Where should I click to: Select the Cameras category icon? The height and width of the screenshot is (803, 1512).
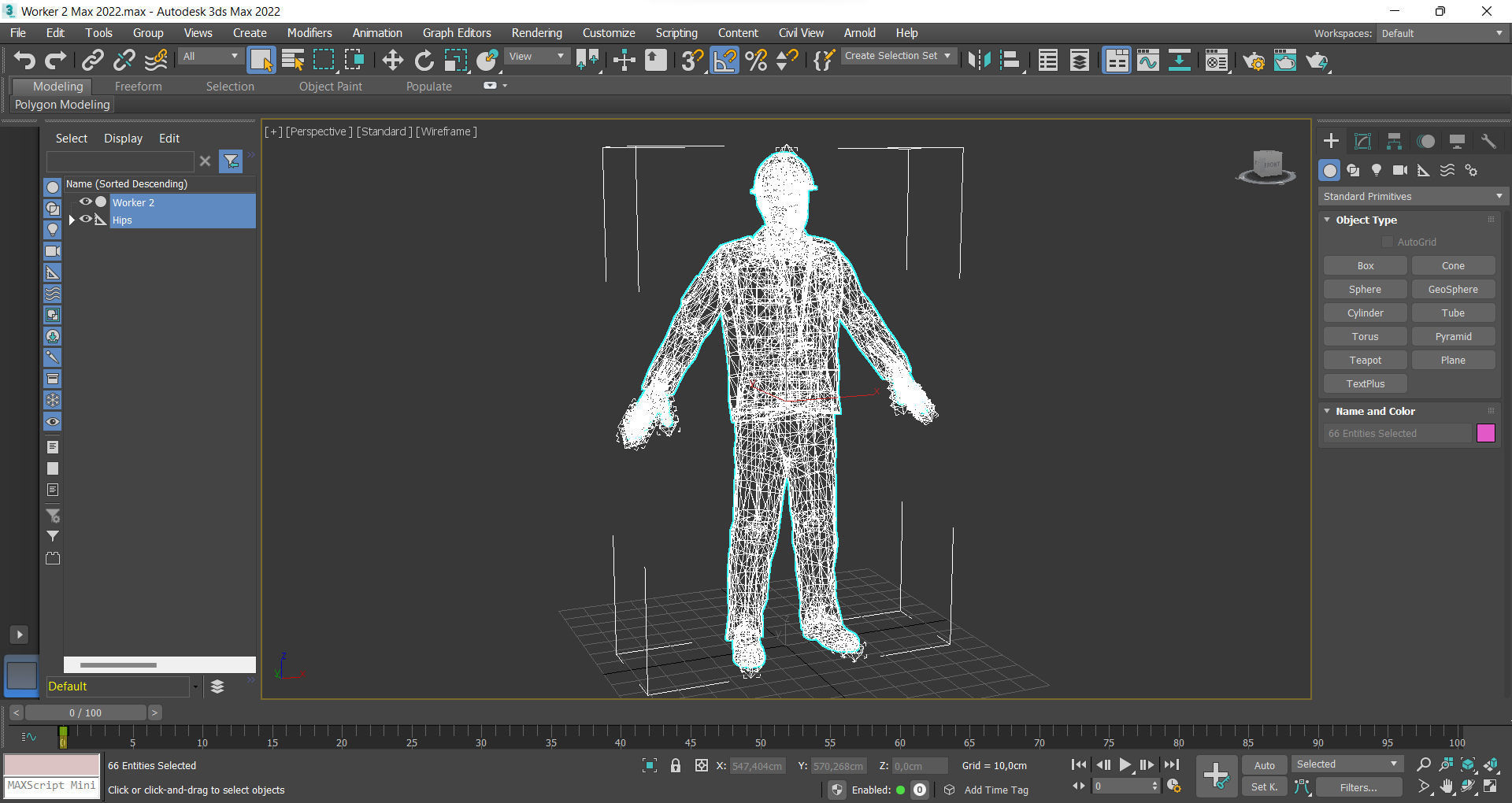pos(1400,170)
